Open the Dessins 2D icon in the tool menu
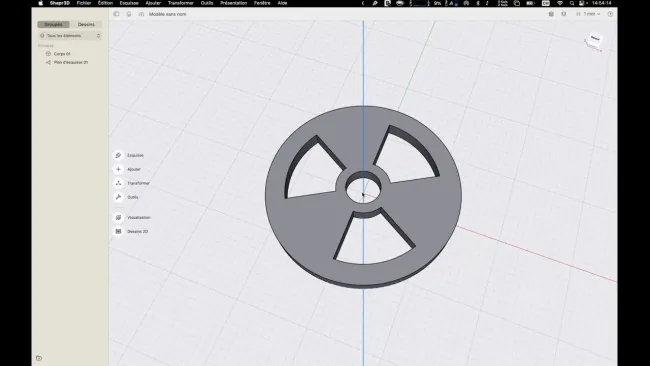The image size is (650, 366). (118, 231)
